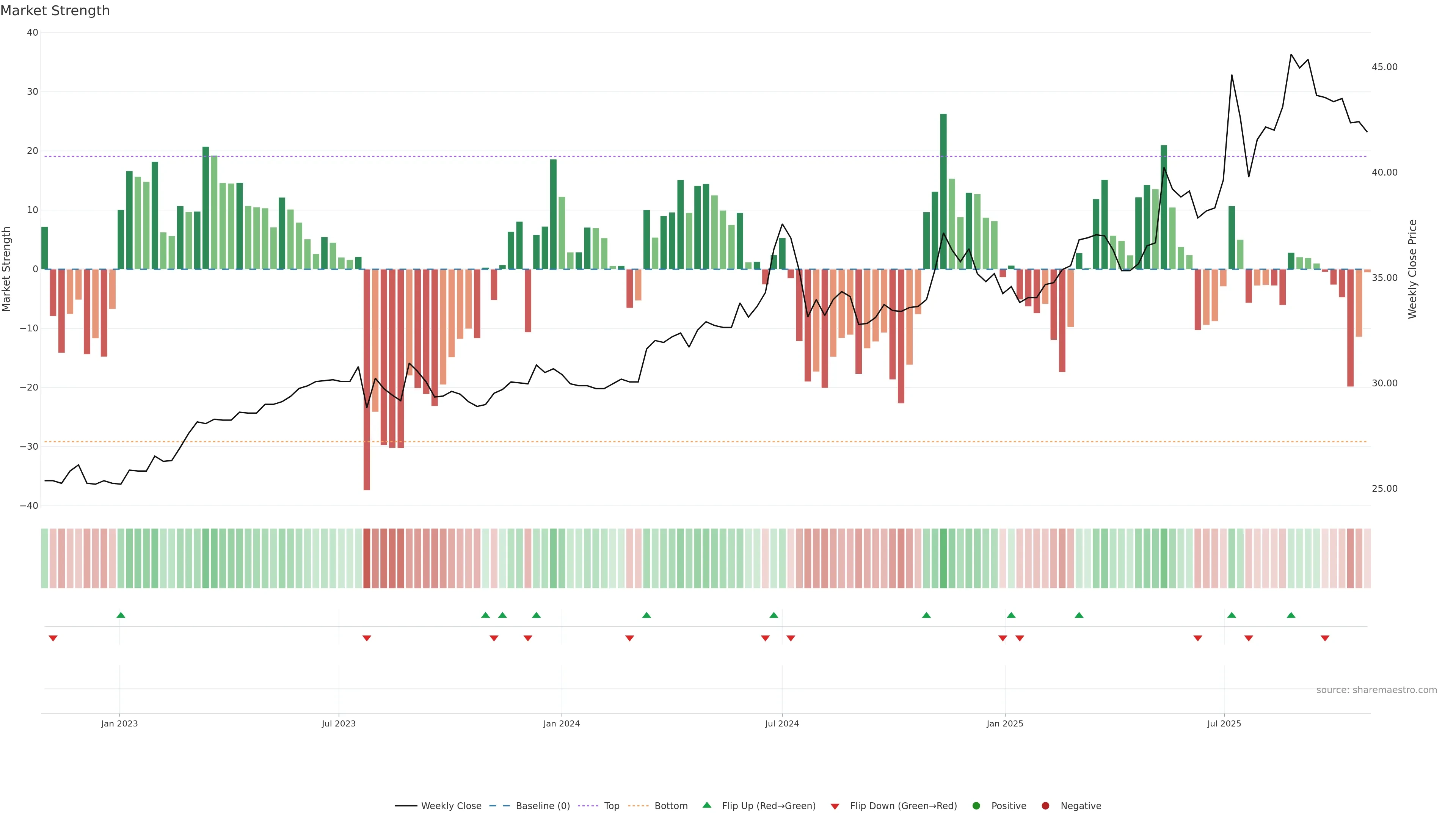This screenshot has width=1456, height=819.
Task: Click the Weekly Close Price axis title
Action: pyautogui.click(x=1413, y=269)
